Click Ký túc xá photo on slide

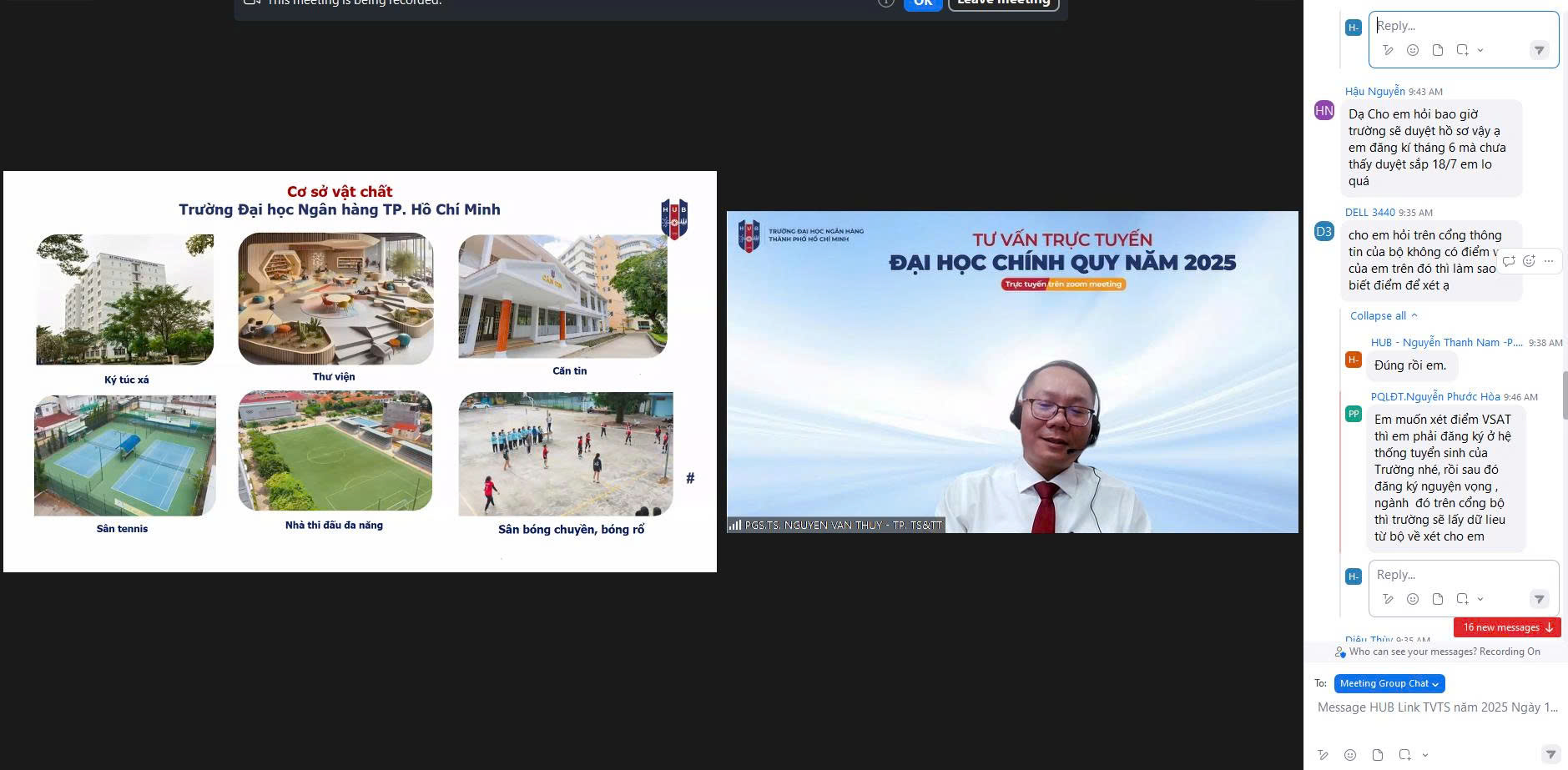click(124, 299)
